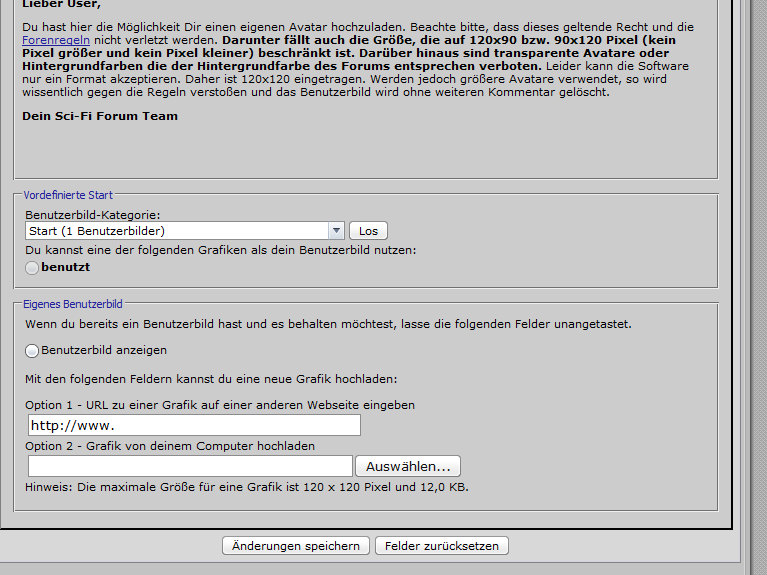This screenshot has height=575, width=767.
Task: Open the Forenregeln link
Action: tap(49, 40)
